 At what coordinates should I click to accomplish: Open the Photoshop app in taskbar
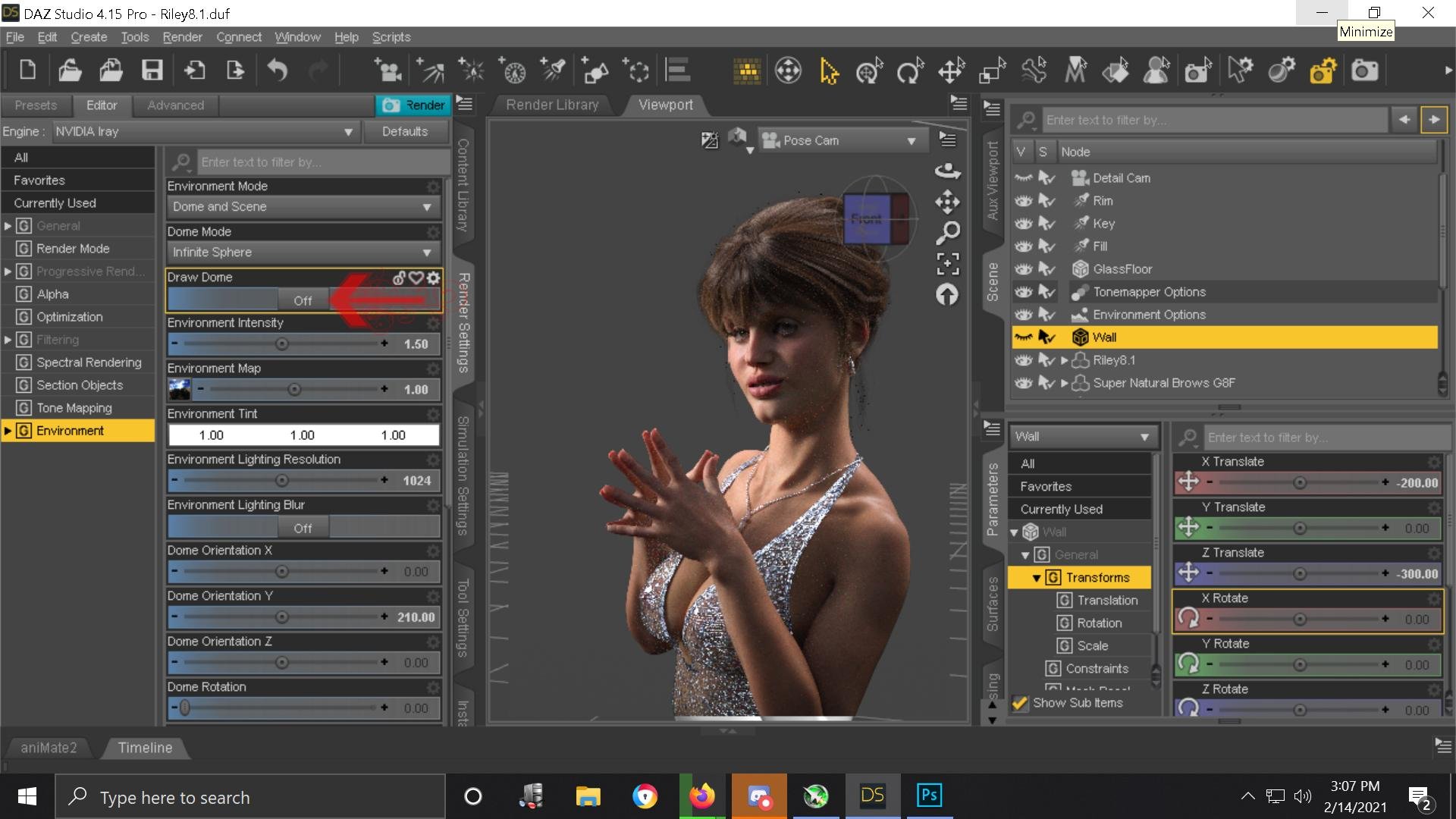coord(929,795)
